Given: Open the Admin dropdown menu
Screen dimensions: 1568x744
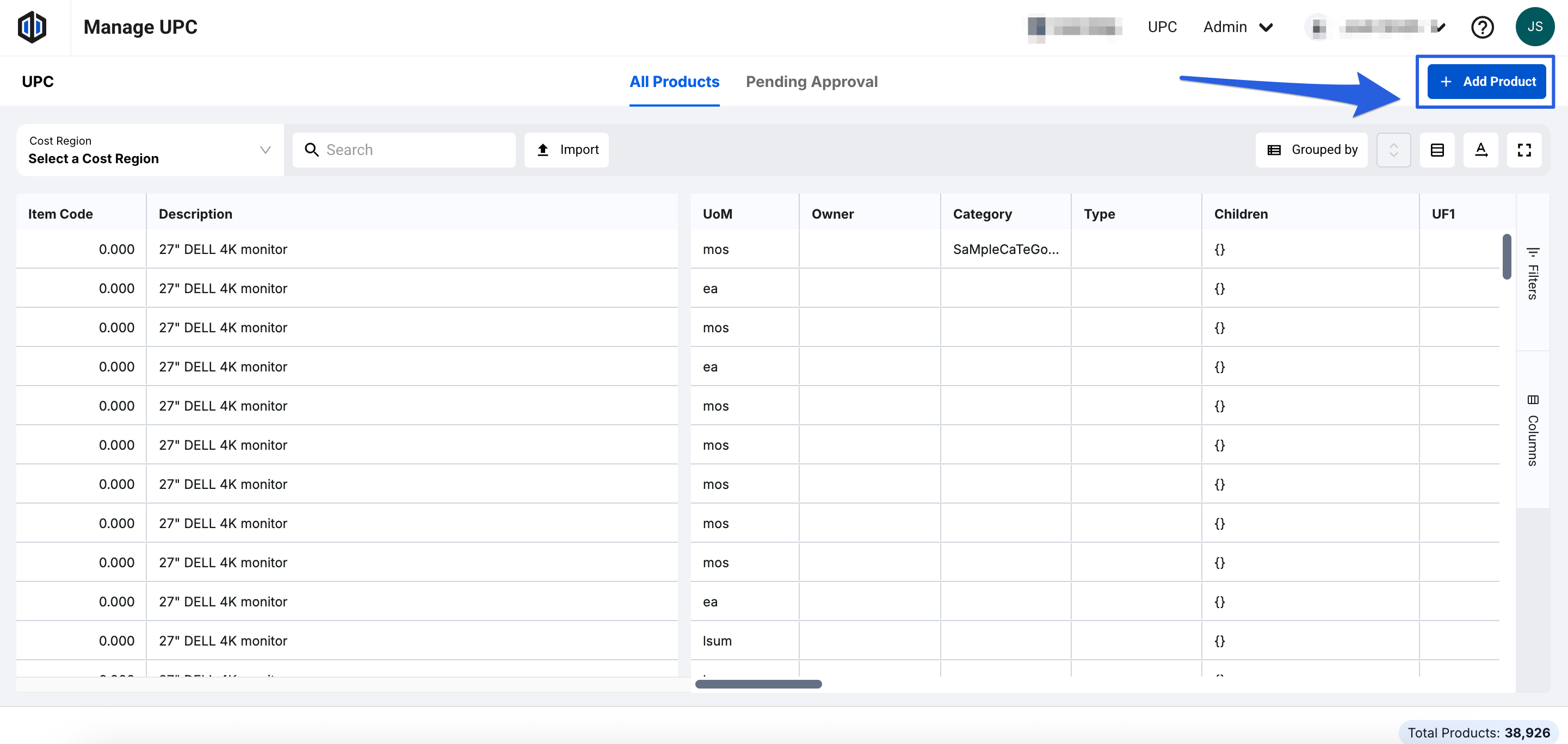Looking at the screenshot, I should point(1238,27).
